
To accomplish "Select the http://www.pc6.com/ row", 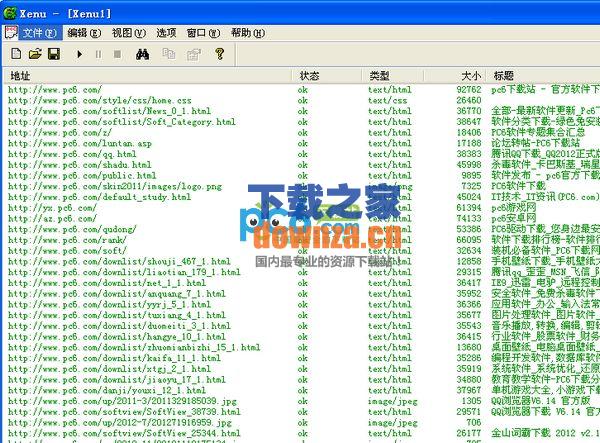I will (x=55, y=90).
